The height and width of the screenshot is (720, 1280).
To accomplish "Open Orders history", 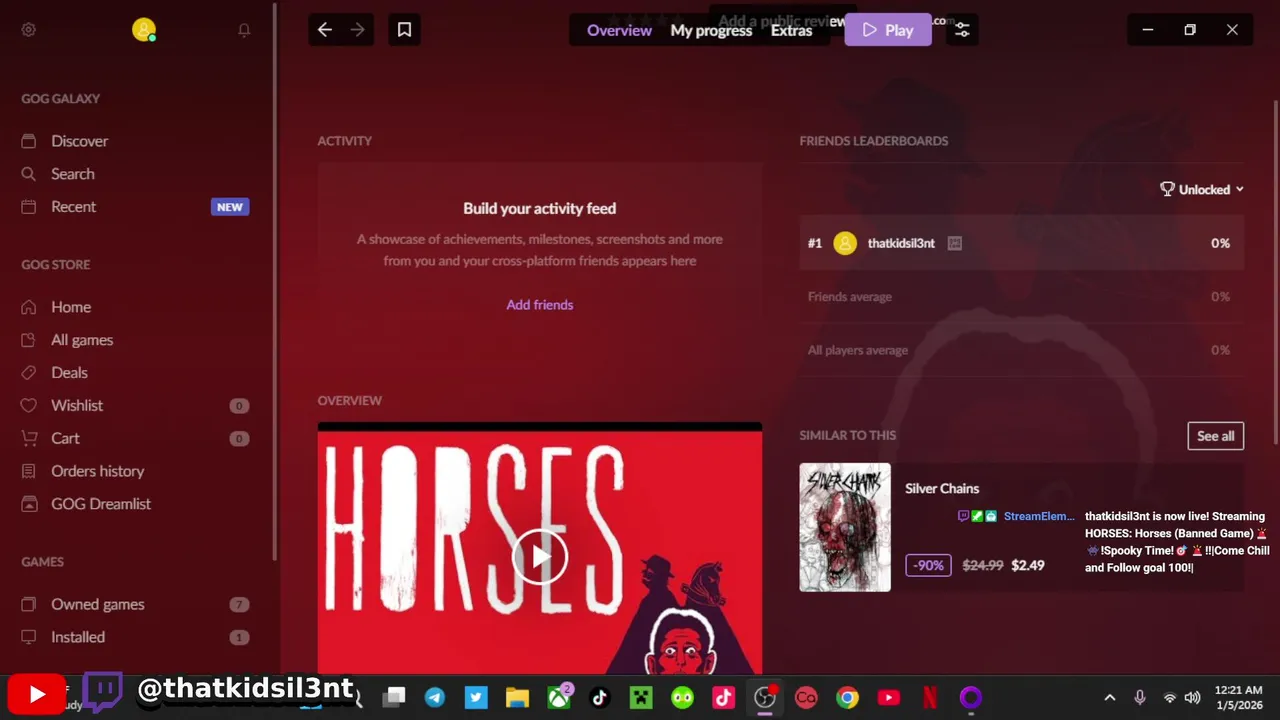I will point(97,471).
